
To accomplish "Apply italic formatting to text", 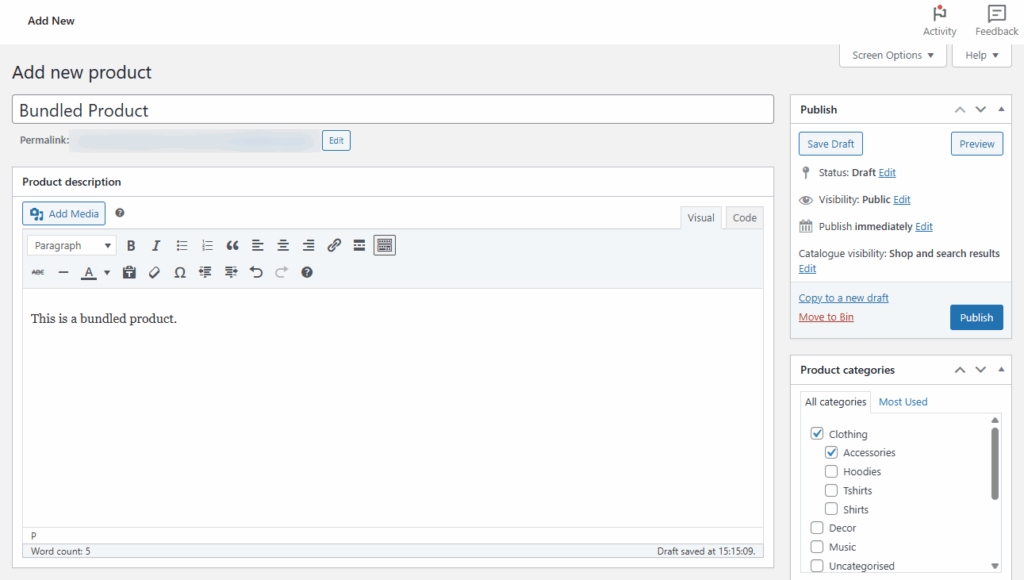I will point(156,245).
